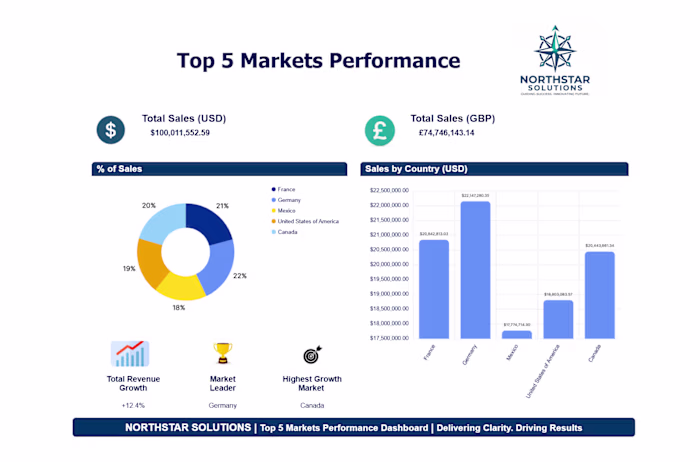Click the 21% donut label
Screen dimensions: 700x462
pos(222,206)
